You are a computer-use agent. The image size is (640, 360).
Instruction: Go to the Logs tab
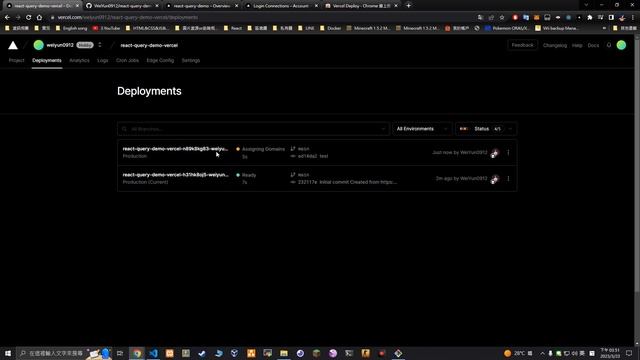102,60
